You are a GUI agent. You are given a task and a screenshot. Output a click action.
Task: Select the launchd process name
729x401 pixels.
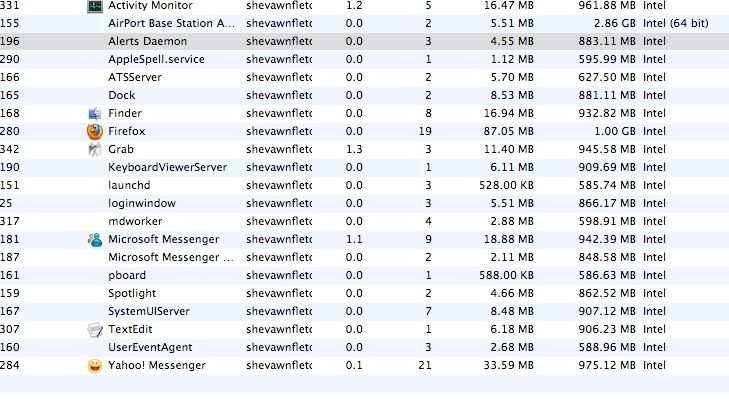128,185
